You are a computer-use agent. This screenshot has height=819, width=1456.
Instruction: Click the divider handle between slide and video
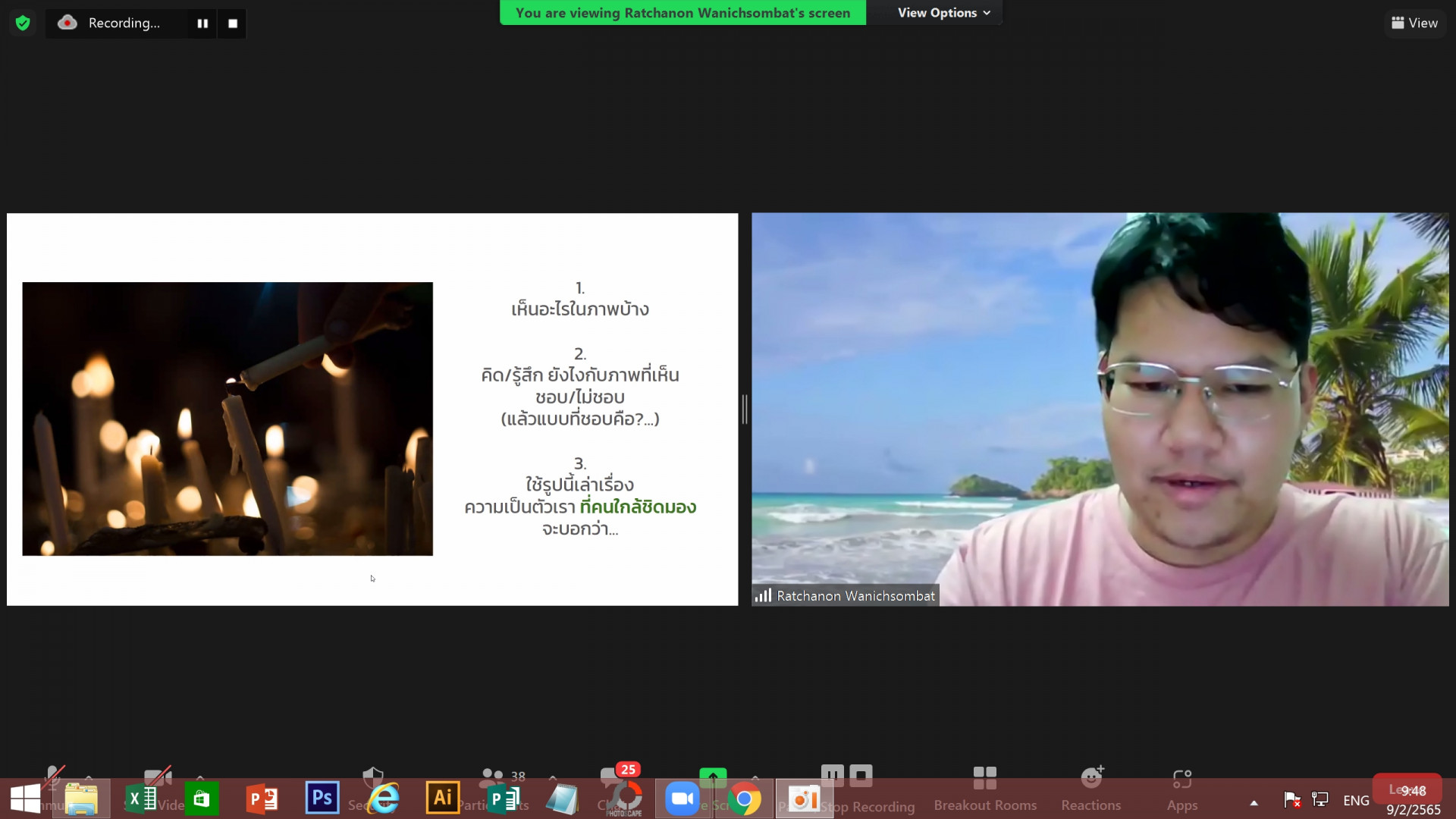[745, 409]
